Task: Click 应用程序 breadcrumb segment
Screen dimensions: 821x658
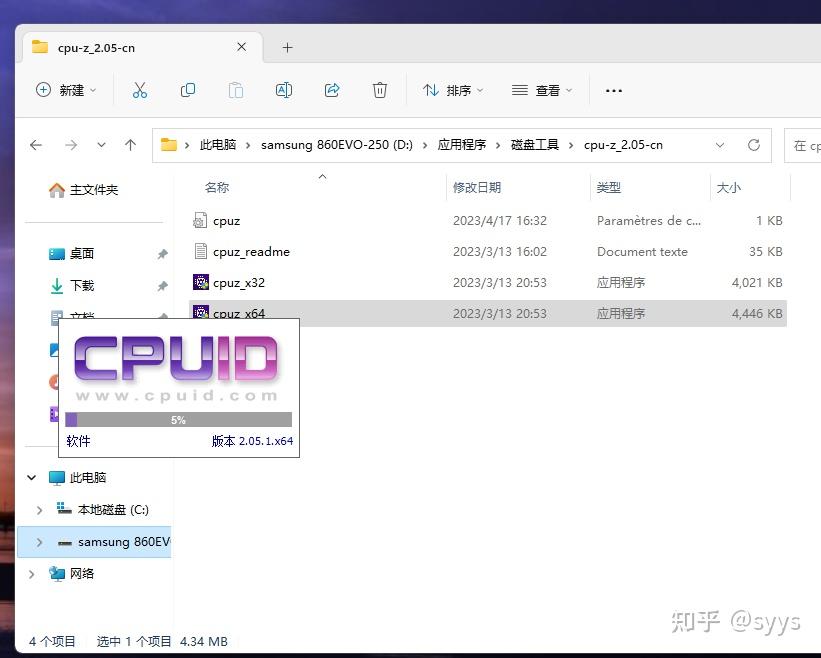Action: [x=462, y=145]
